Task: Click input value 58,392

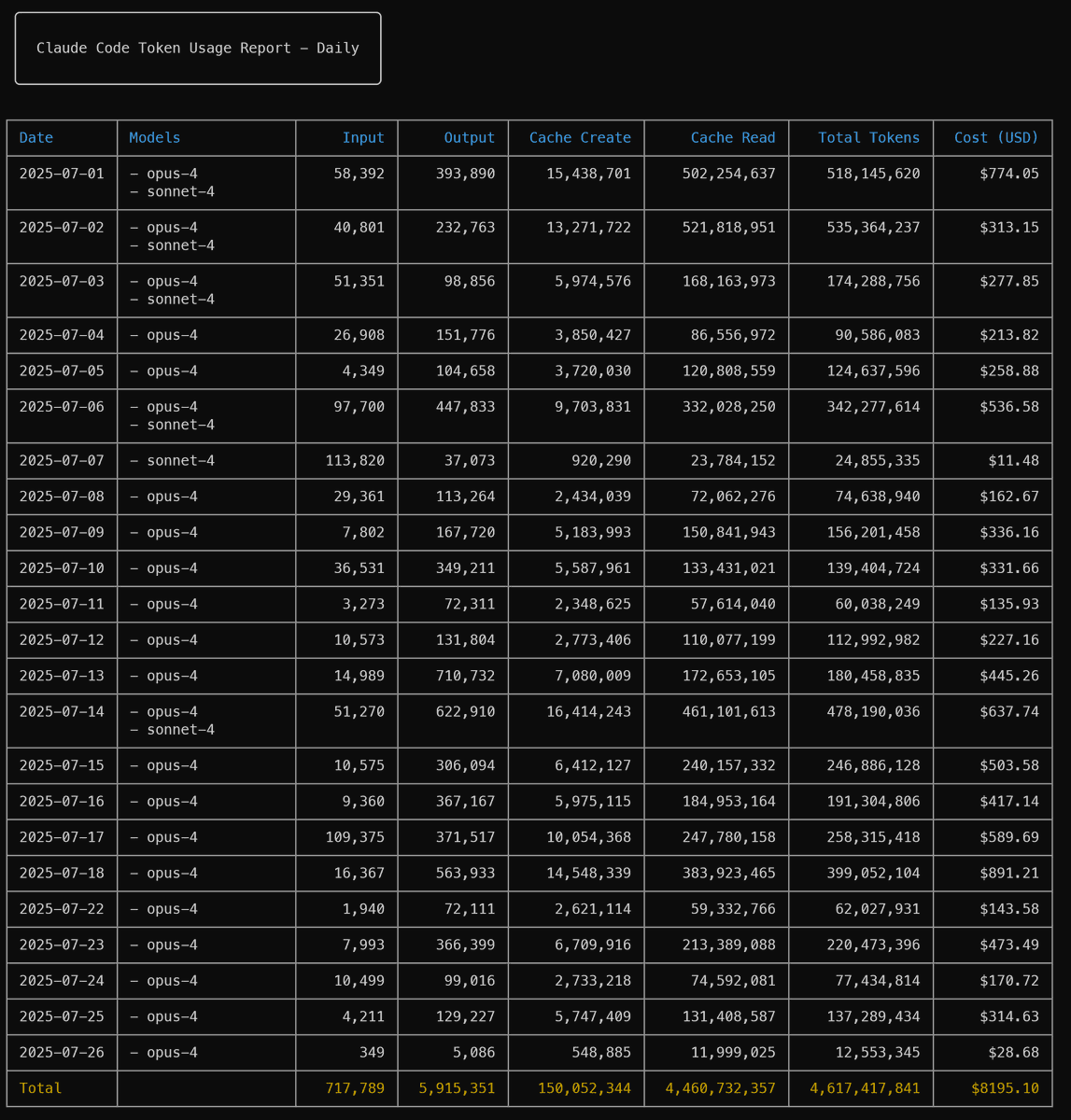Action: pyautogui.click(x=359, y=174)
